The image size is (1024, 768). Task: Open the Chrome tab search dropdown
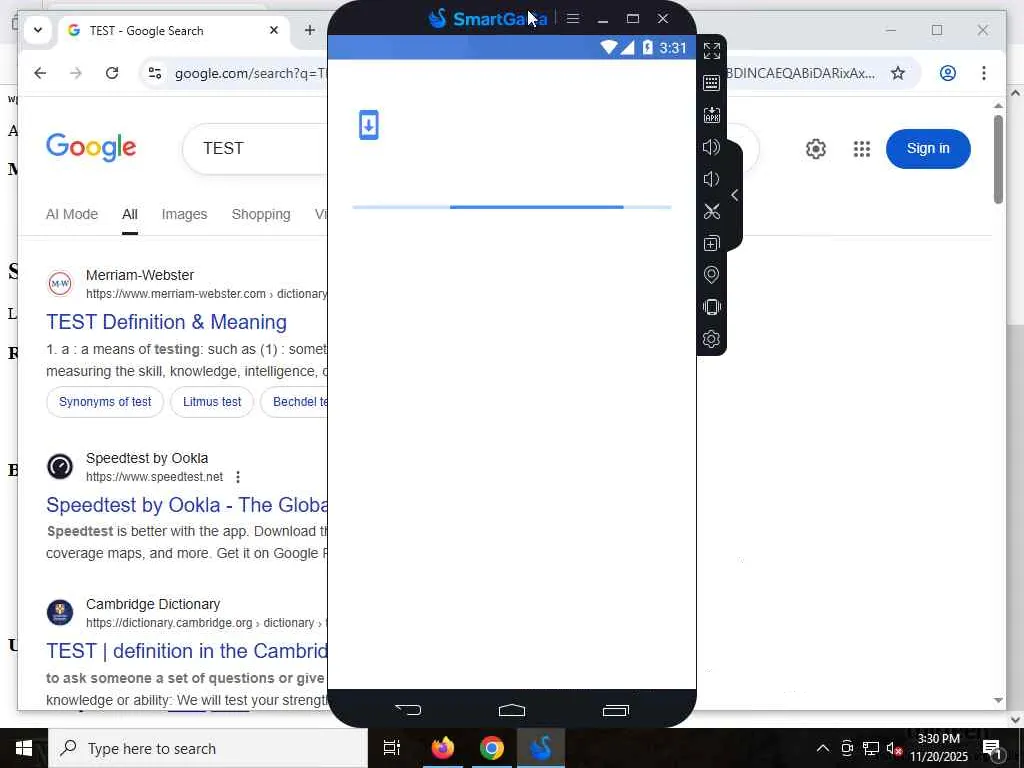click(38, 30)
